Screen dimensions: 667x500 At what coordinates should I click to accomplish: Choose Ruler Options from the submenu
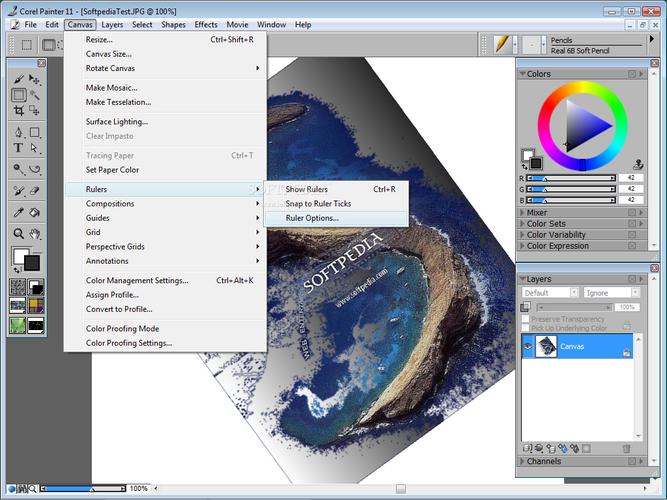pos(336,218)
